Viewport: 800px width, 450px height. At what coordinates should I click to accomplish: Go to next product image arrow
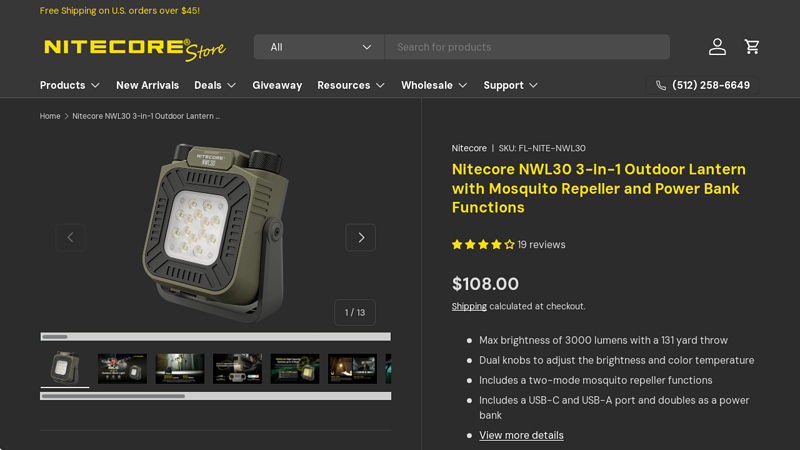pos(361,237)
